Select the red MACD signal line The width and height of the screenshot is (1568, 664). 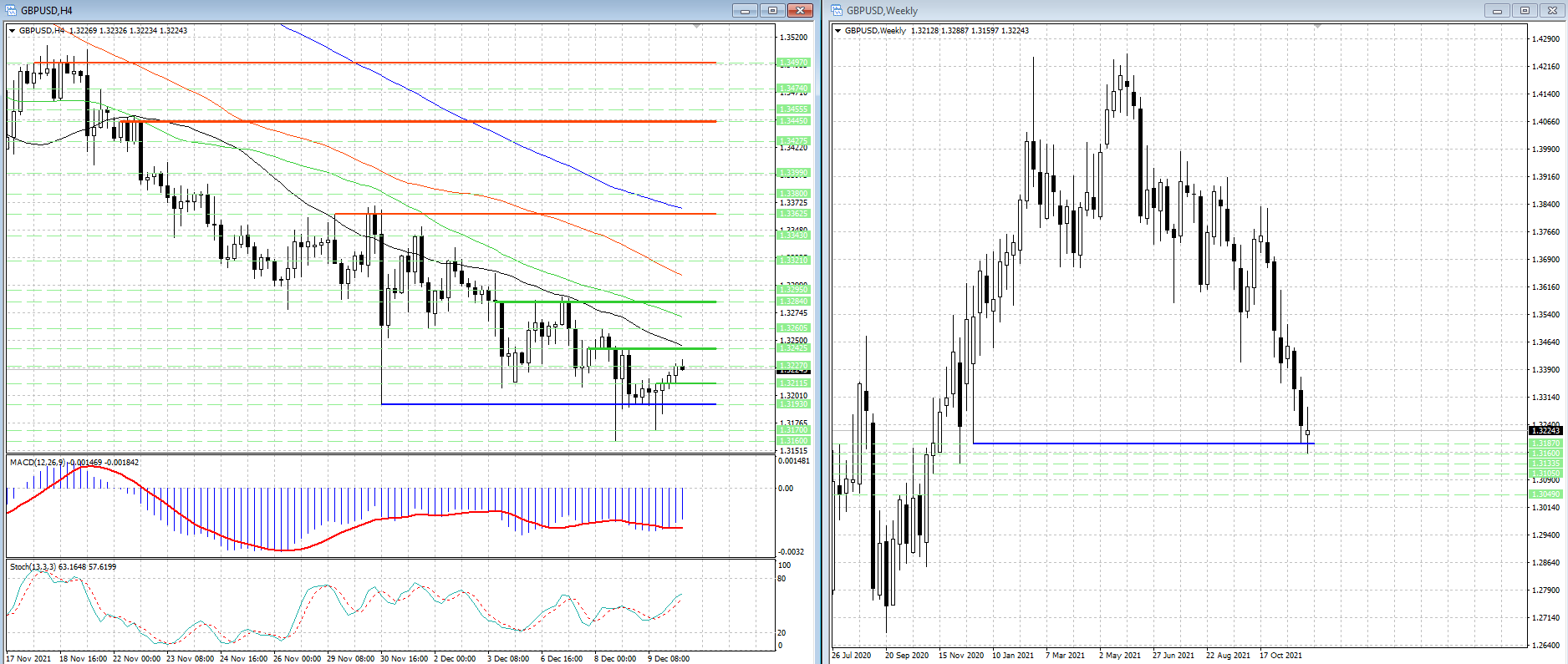click(x=284, y=550)
